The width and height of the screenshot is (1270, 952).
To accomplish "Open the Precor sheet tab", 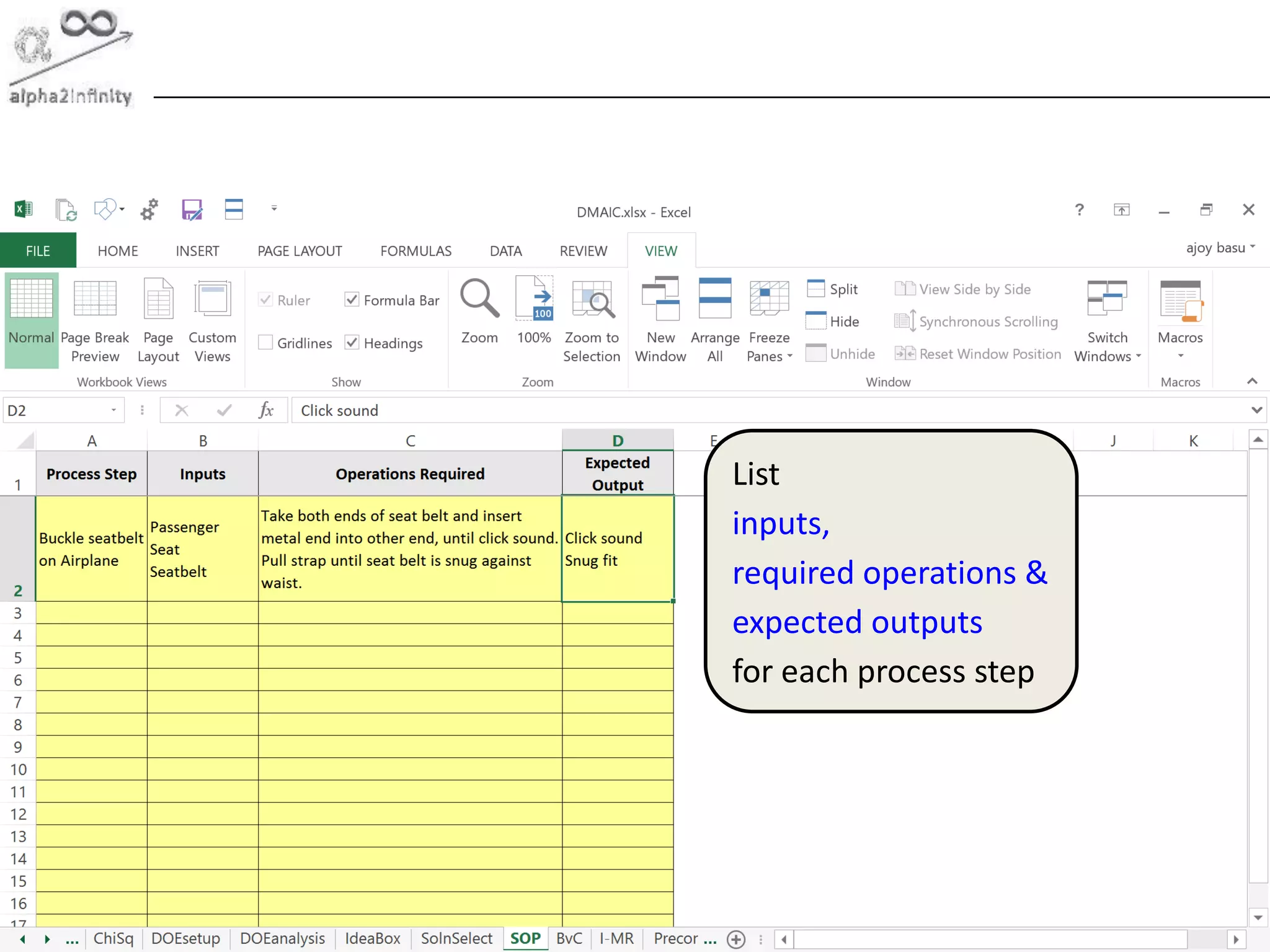I will [676, 939].
